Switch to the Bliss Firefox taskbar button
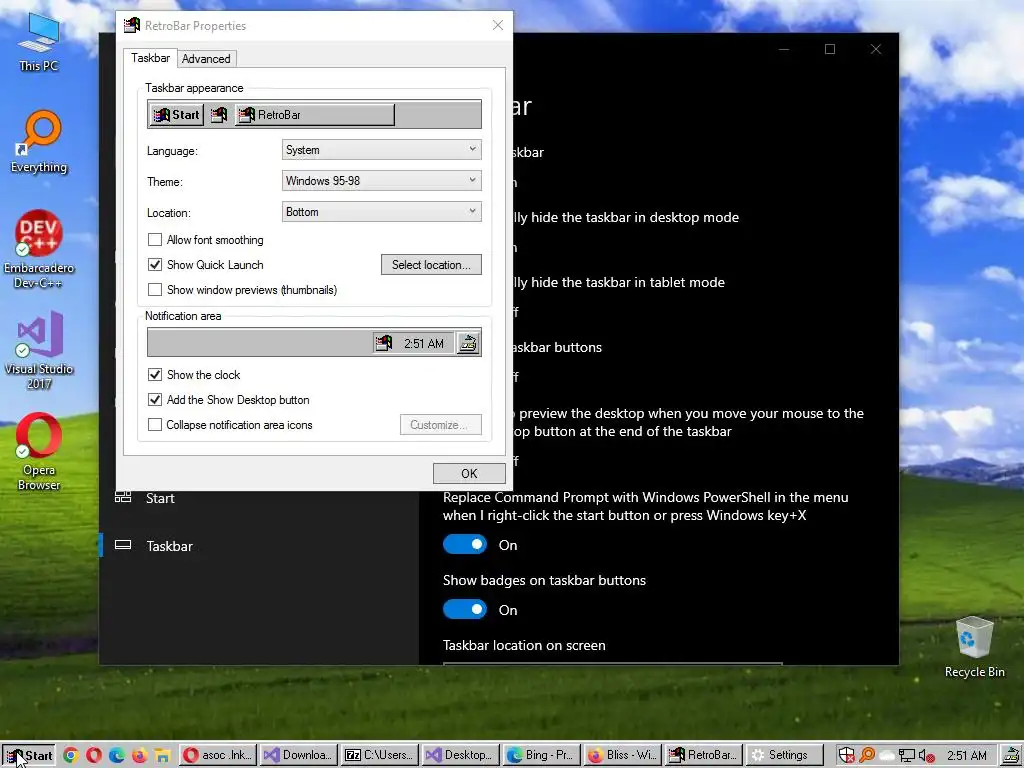1024x768 pixels. coord(622,756)
